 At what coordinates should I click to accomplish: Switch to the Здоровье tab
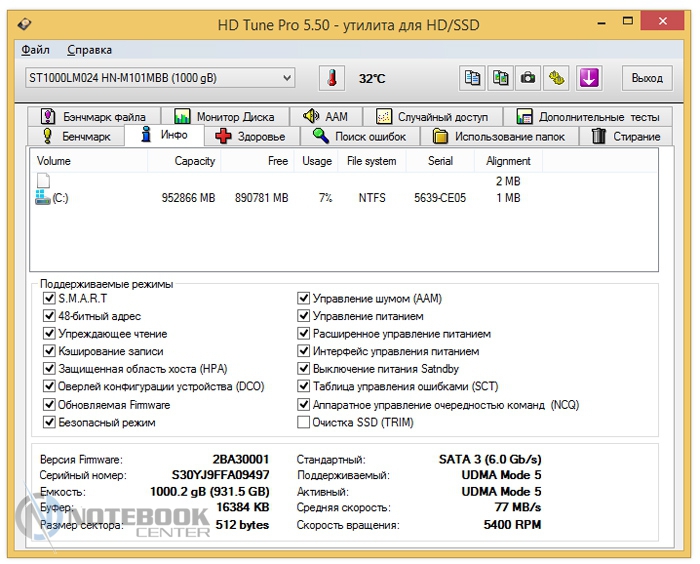[253, 136]
